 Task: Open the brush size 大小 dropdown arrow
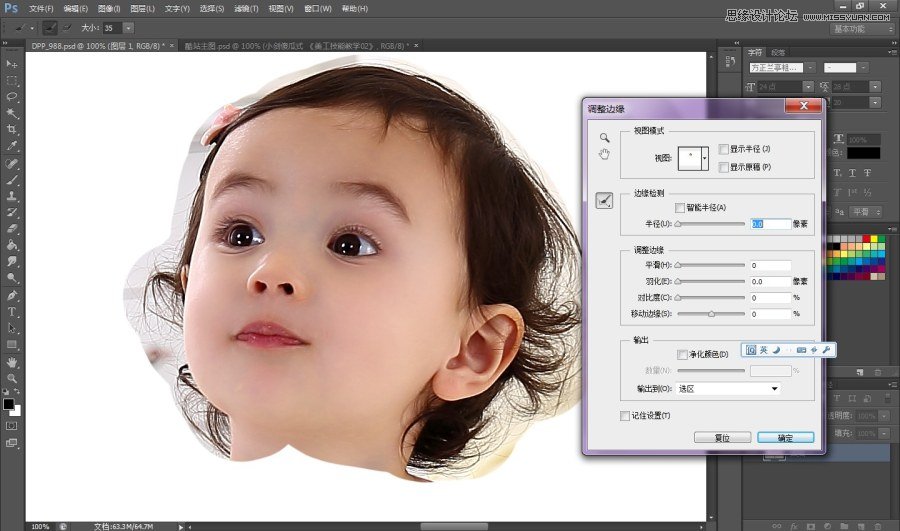pyautogui.click(x=129, y=28)
